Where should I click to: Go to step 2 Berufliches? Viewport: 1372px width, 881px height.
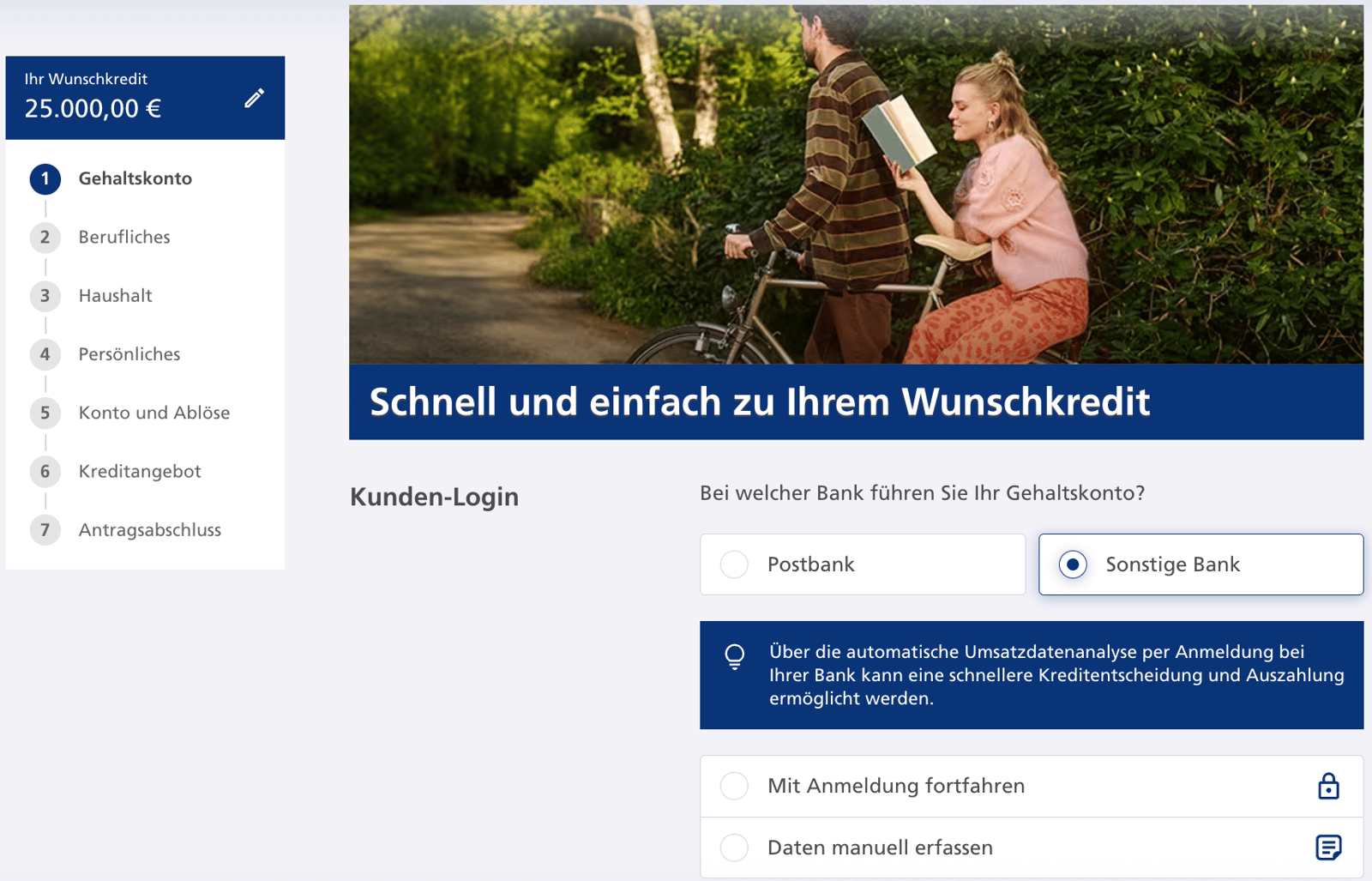pos(101,237)
